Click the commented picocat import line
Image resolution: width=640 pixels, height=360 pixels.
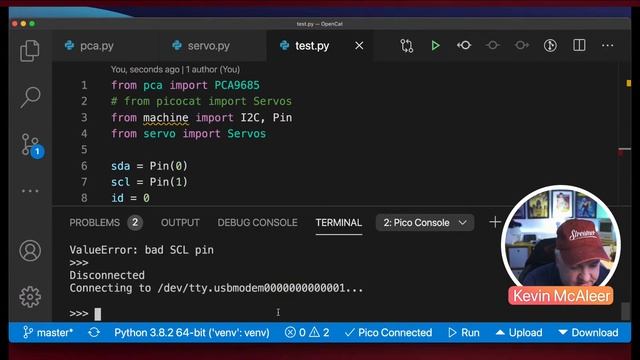click(x=201, y=101)
